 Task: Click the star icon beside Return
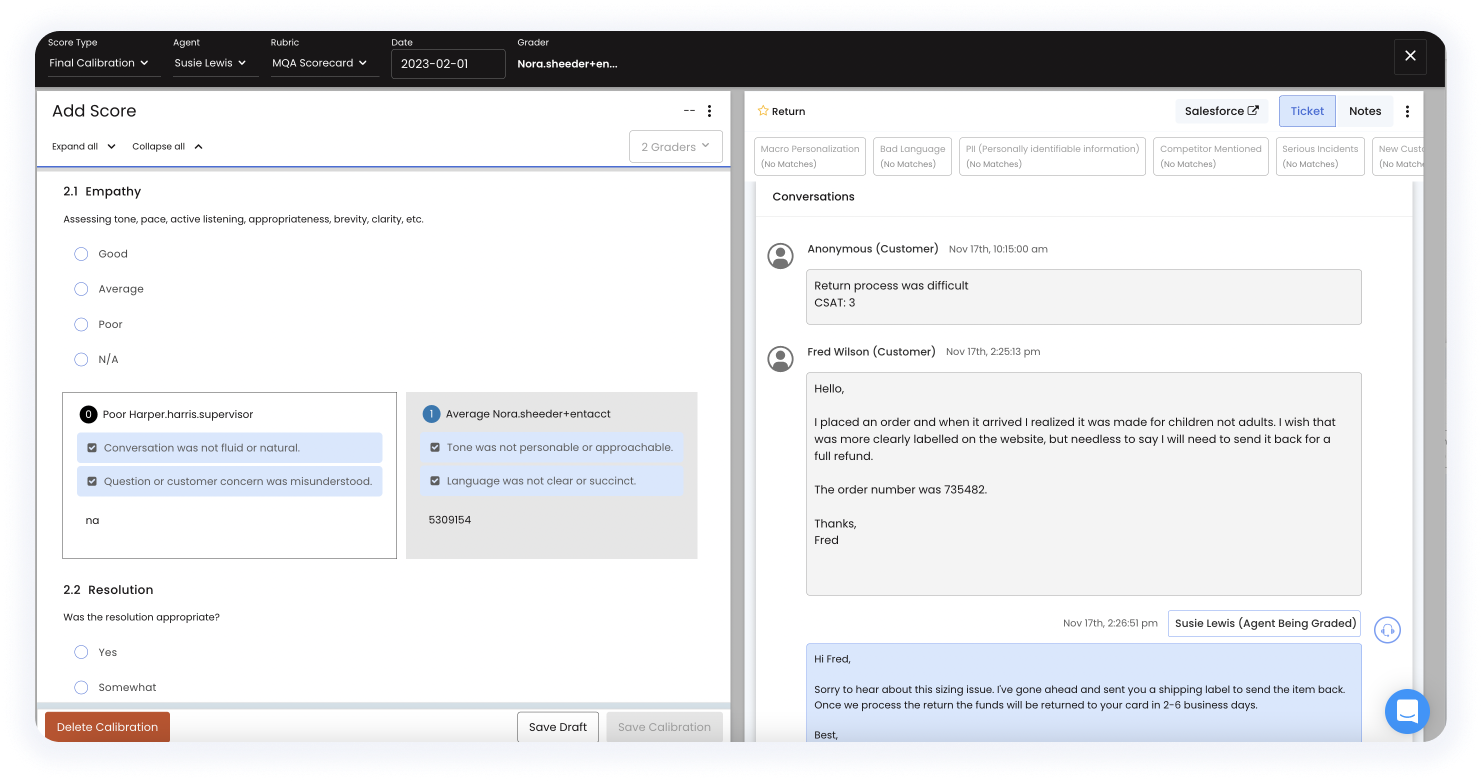[x=762, y=111]
